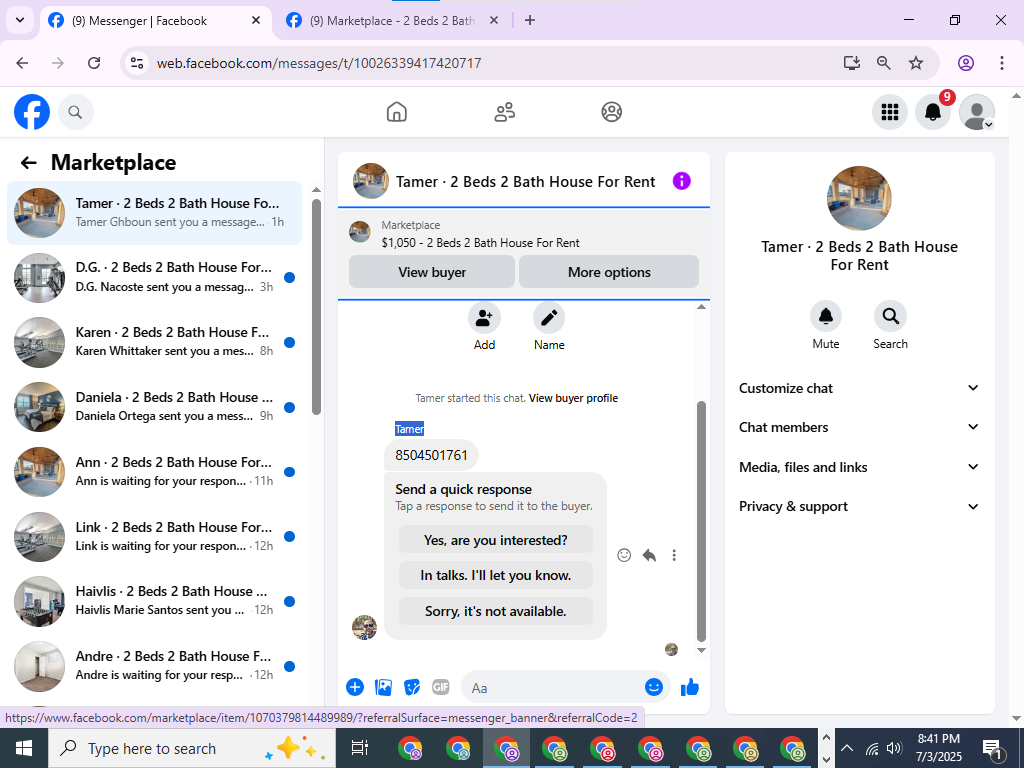1024x768 pixels.
Task: Click the chat list scrollbar thumb
Action: click(x=316, y=307)
